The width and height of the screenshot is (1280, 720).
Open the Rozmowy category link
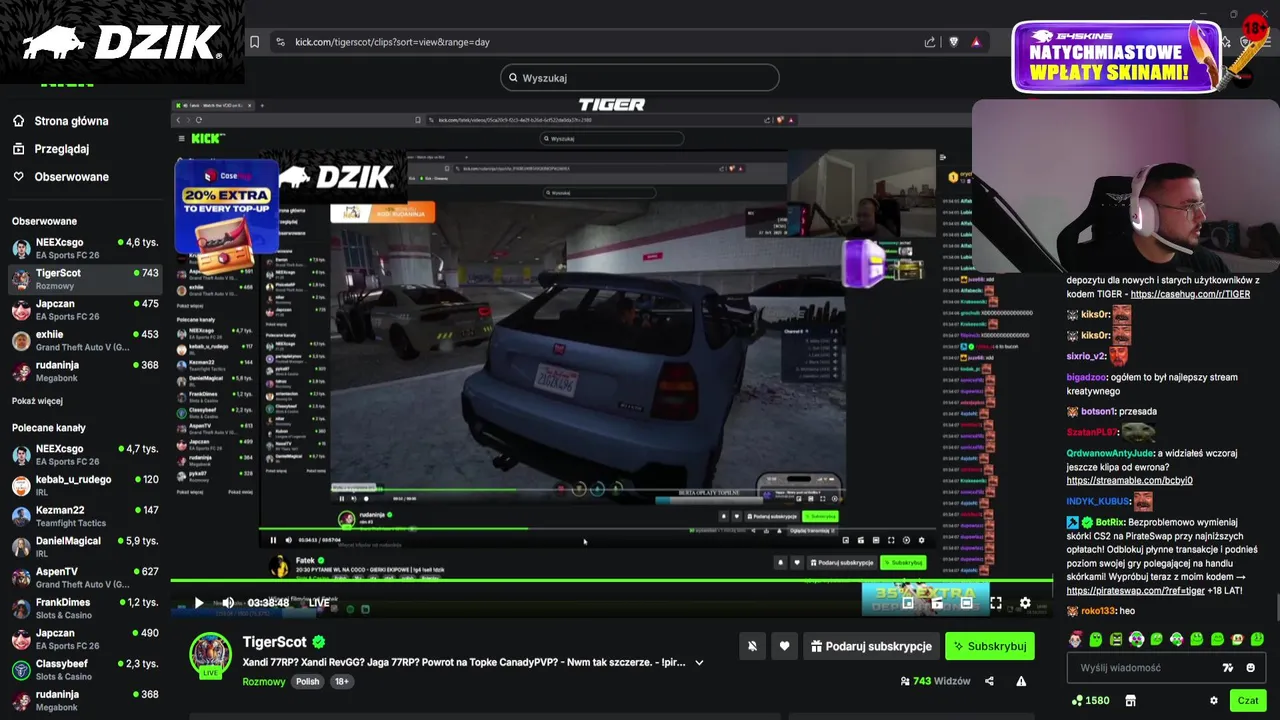pos(264,682)
